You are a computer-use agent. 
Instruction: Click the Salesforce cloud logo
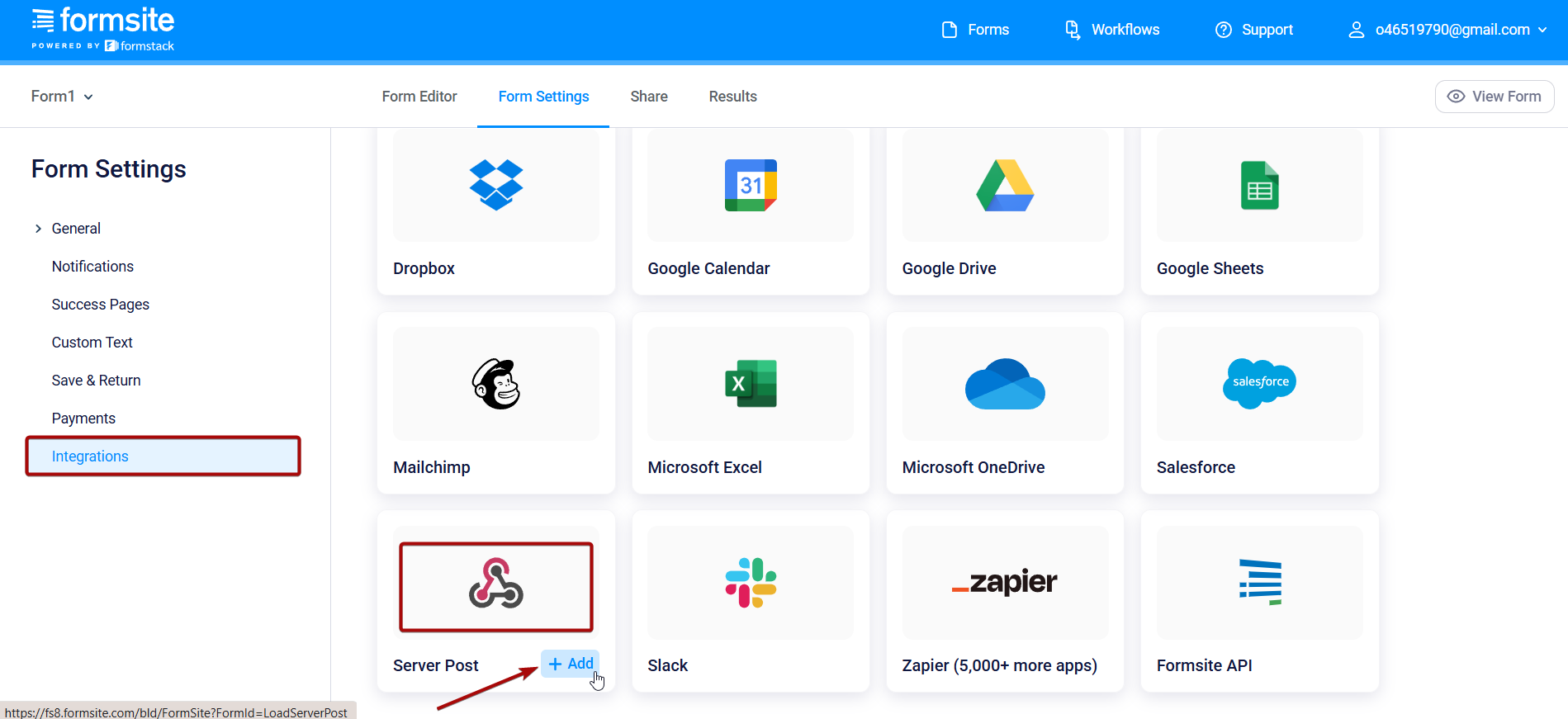click(x=1259, y=383)
